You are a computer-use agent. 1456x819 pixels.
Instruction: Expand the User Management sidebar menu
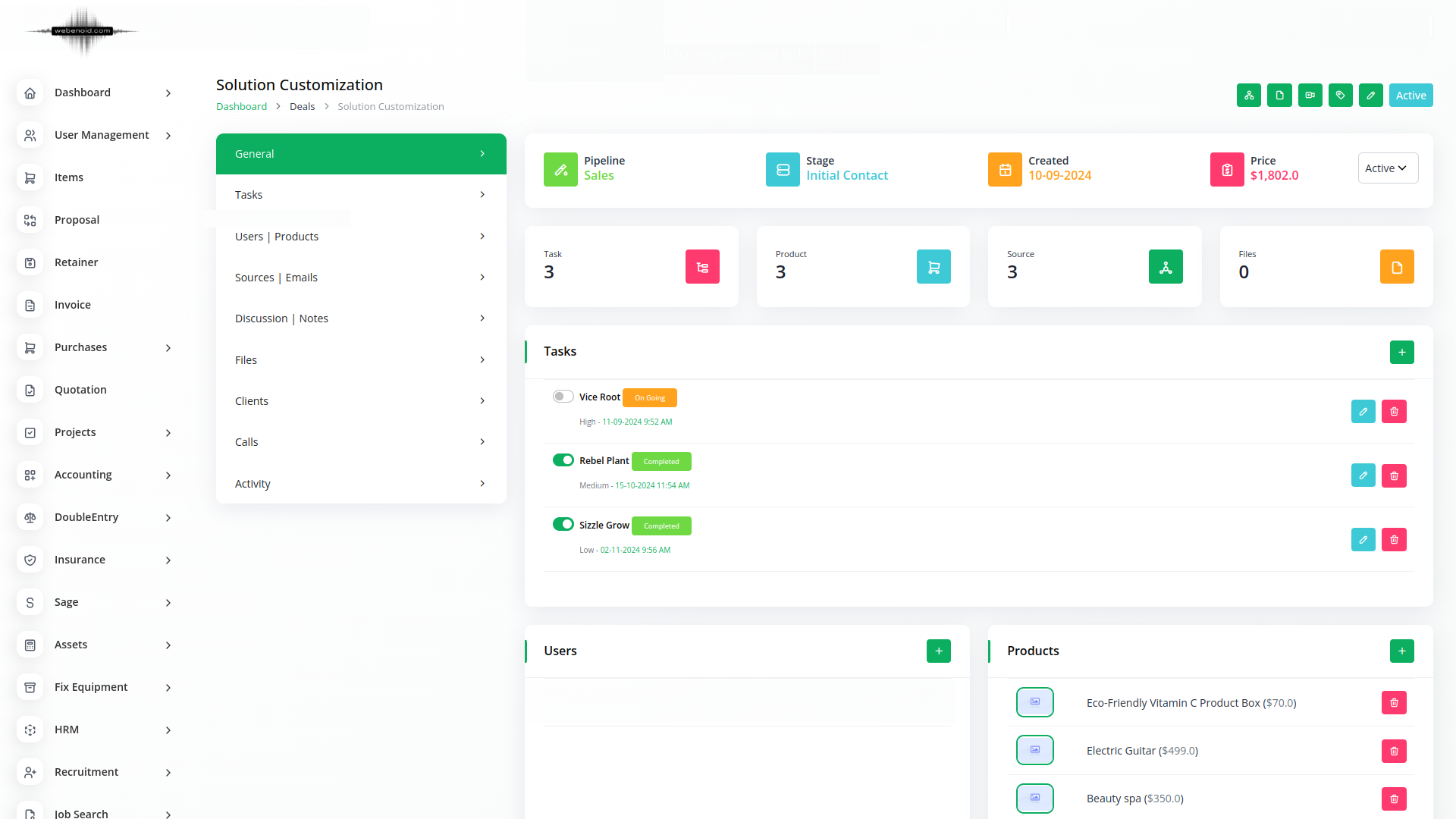[168, 136]
